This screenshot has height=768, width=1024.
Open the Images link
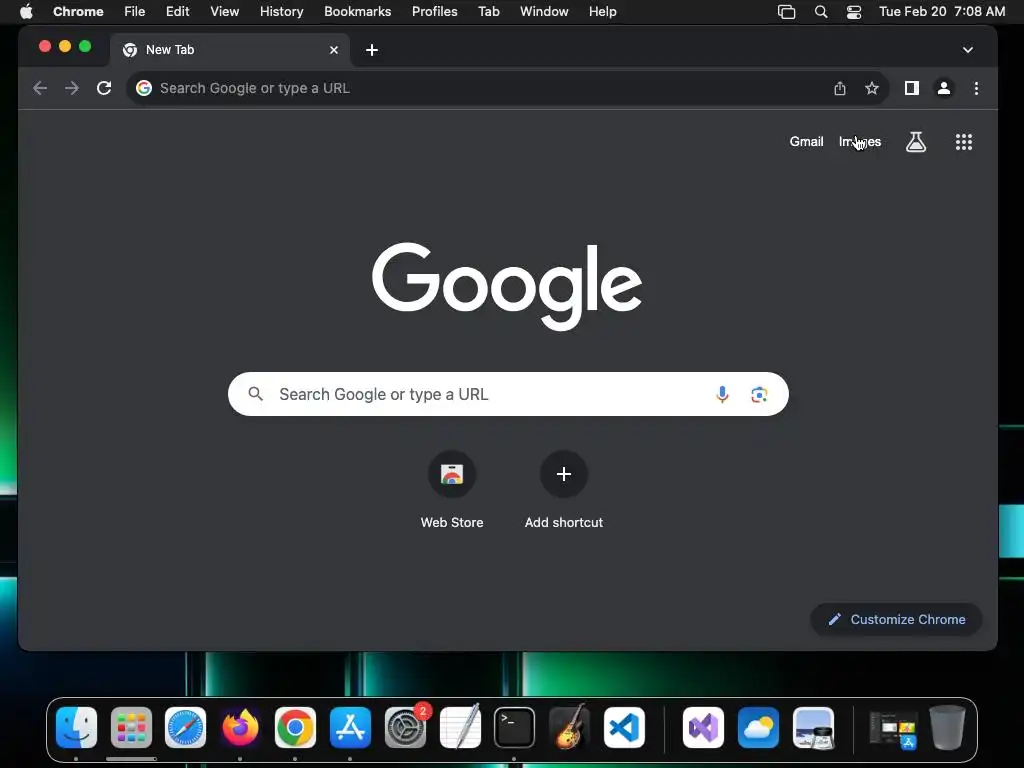pos(860,142)
